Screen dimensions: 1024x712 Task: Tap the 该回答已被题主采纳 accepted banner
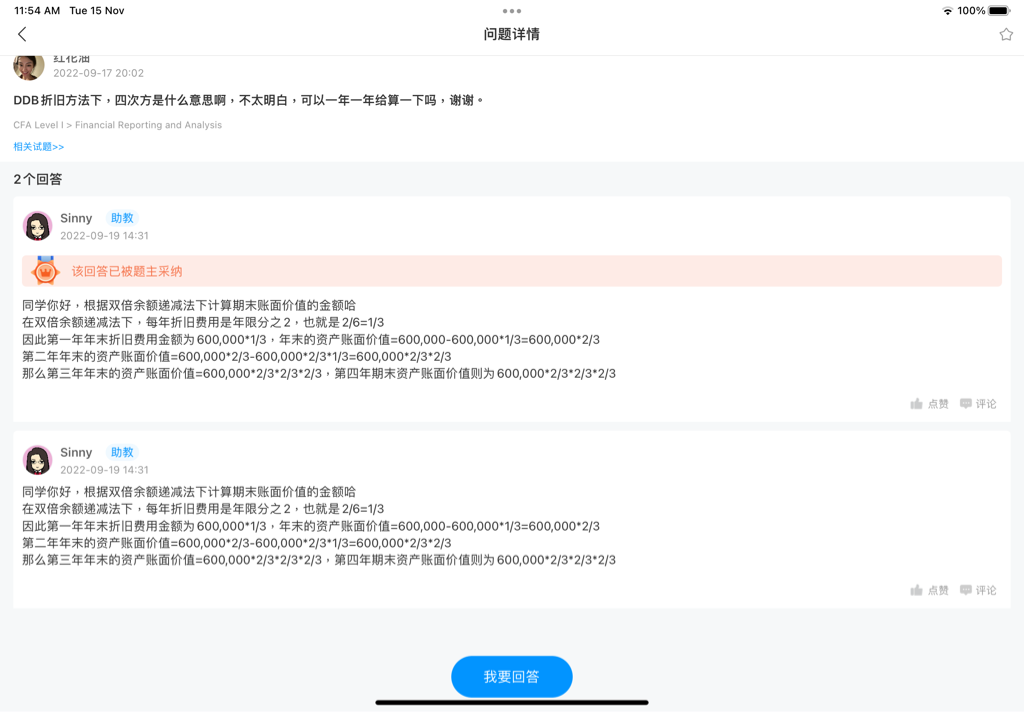click(127, 271)
